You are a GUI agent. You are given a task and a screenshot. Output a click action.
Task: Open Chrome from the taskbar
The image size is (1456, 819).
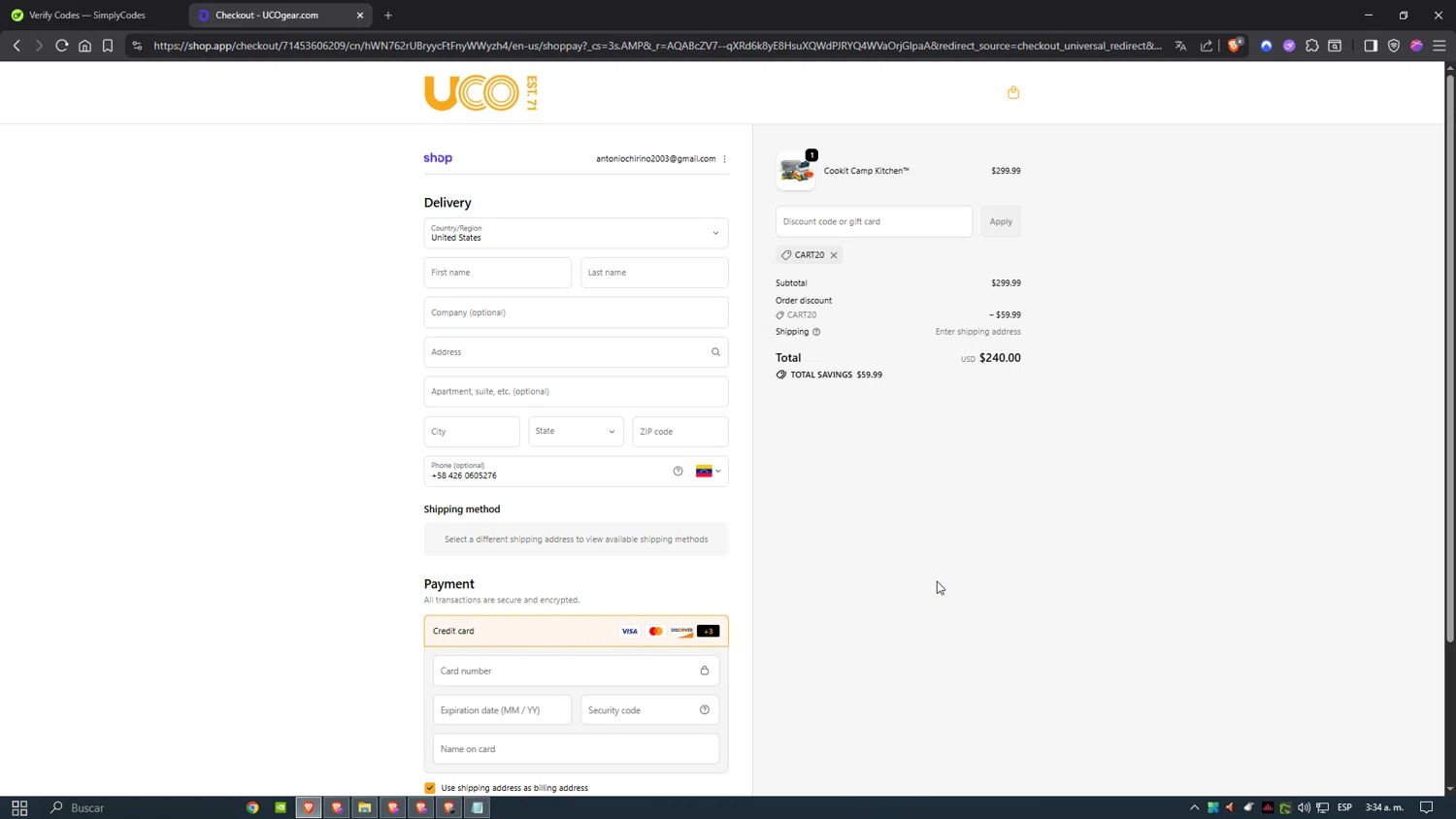point(252,807)
